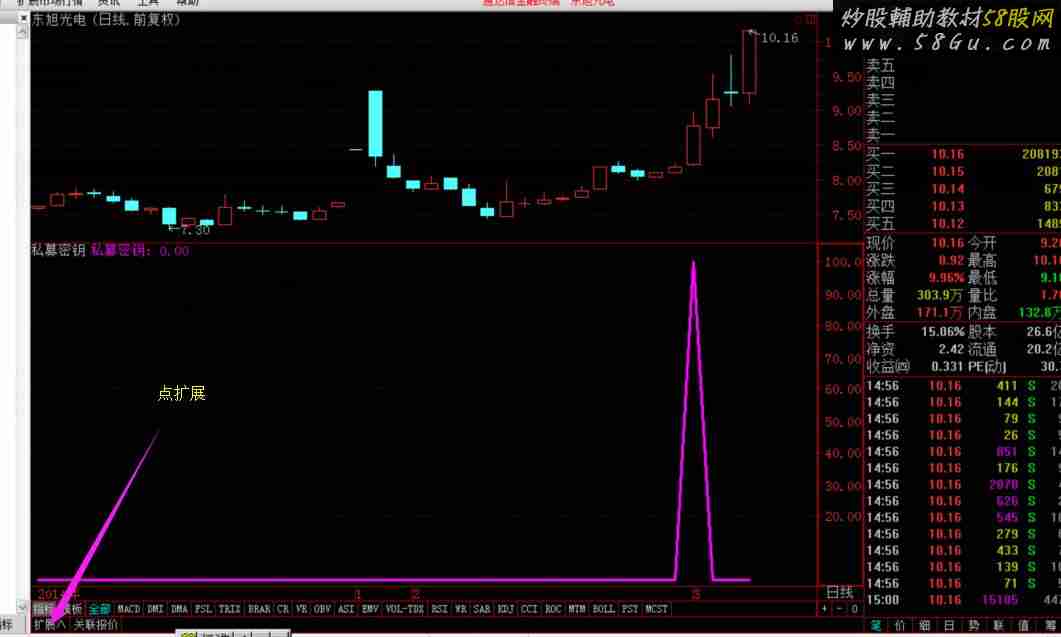
Task: Select the MACD indicator tab
Action: (129, 609)
